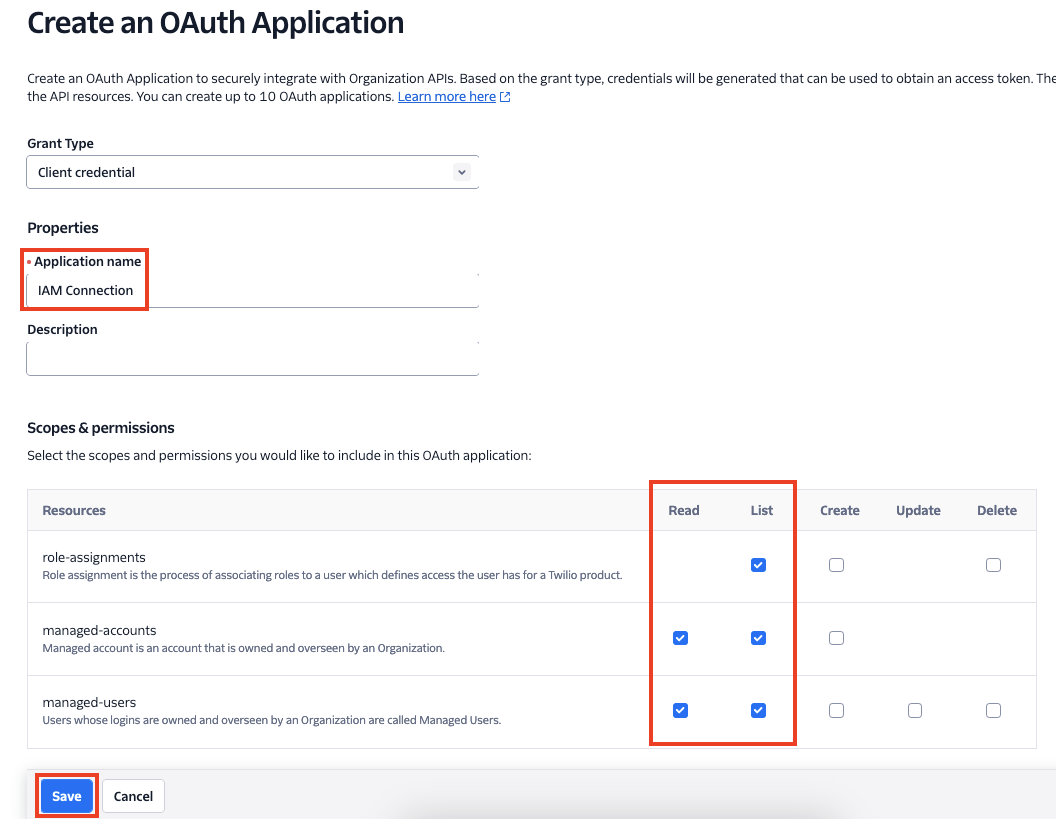1056x819 pixels.
Task: Click the external link icon beside Learn more here
Action: pyautogui.click(x=504, y=96)
